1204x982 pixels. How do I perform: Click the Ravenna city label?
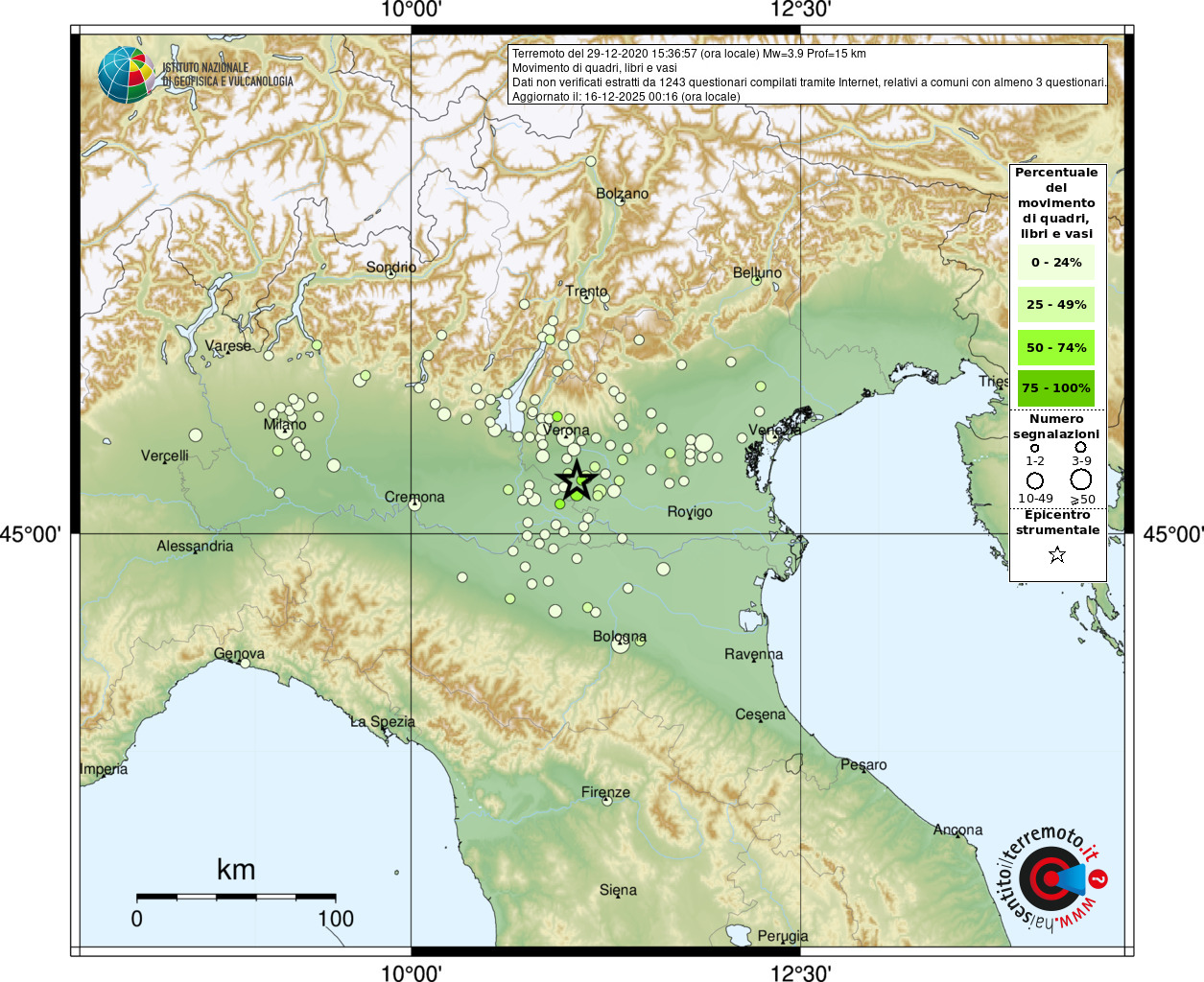[753, 654]
